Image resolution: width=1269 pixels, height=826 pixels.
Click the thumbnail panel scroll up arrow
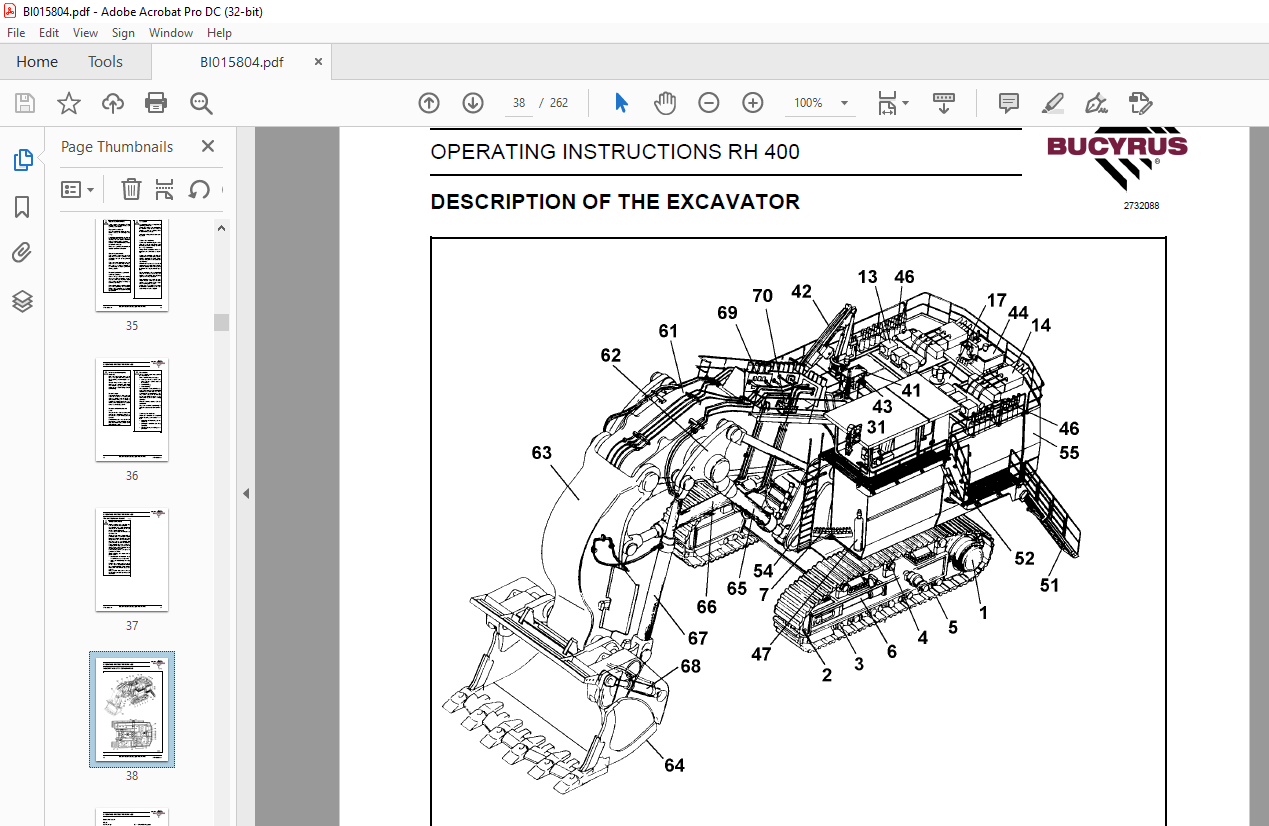click(x=222, y=228)
